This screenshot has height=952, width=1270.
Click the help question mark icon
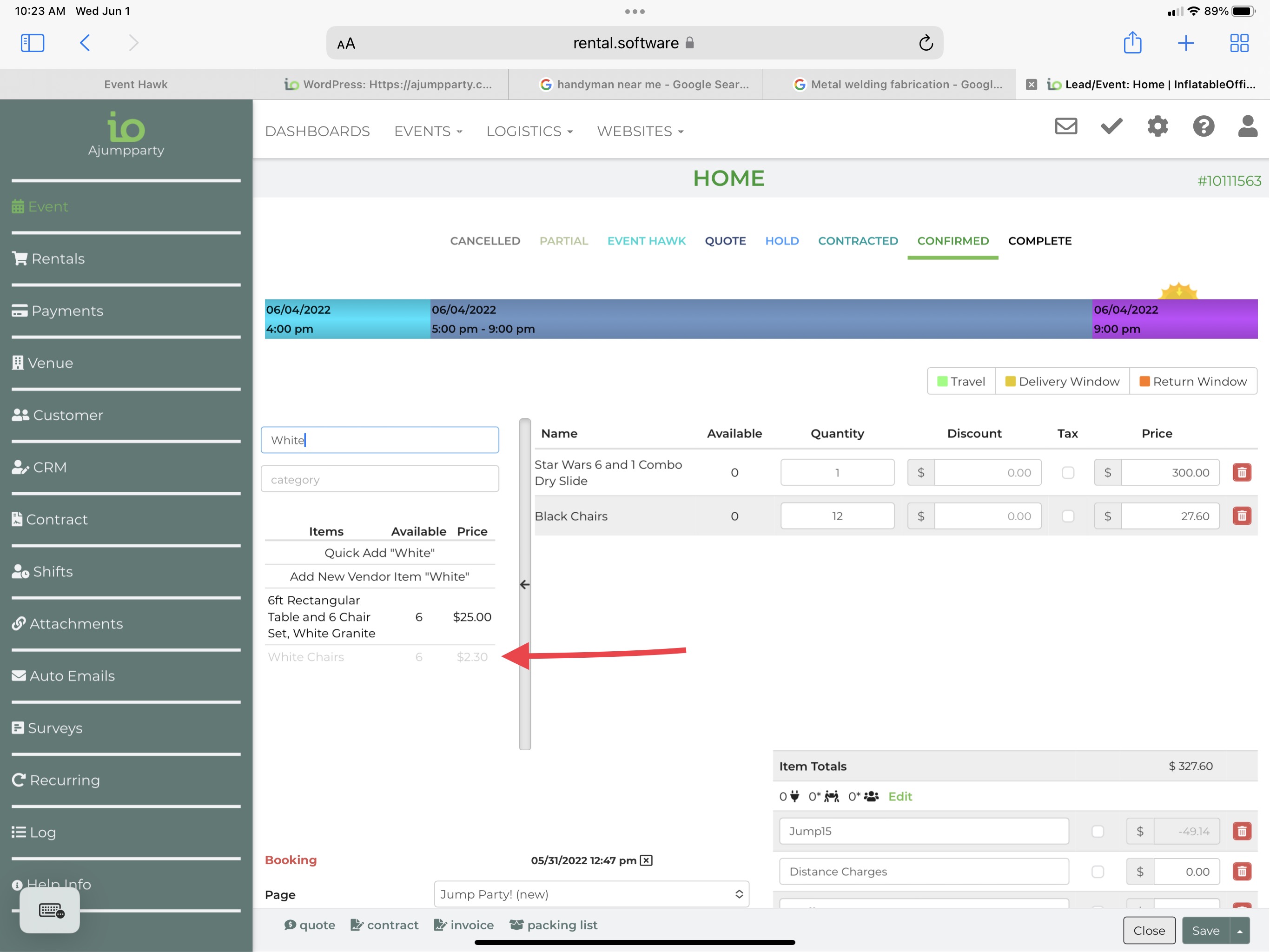point(1204,126)
